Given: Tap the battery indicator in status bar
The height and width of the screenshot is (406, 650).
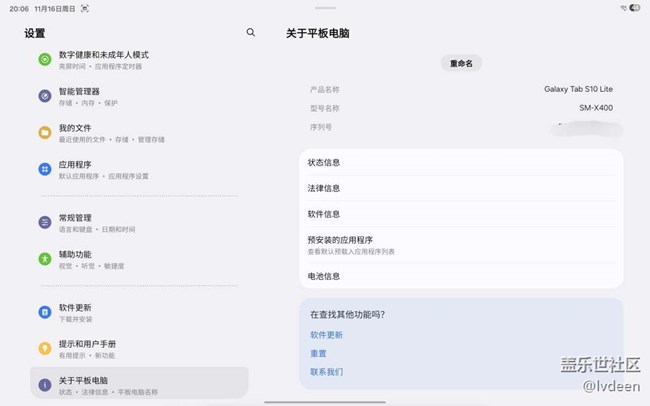Looking at the screenshot, I should (634, 8).
